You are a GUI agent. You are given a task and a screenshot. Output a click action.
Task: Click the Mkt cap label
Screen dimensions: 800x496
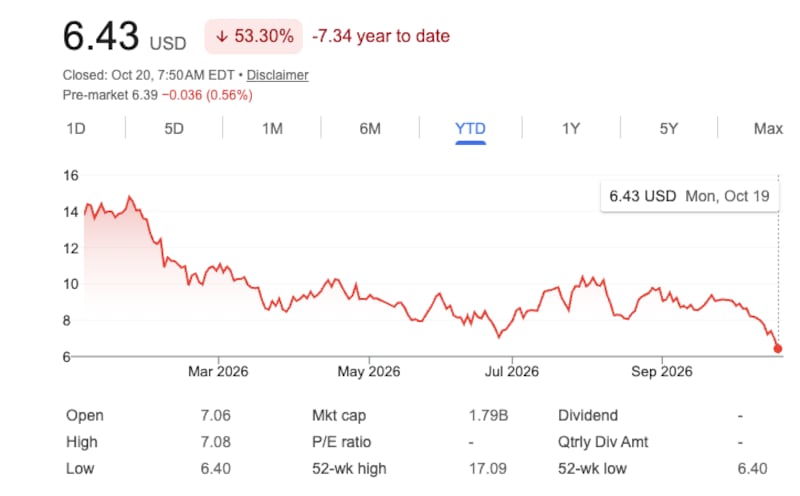coord(339,415)
